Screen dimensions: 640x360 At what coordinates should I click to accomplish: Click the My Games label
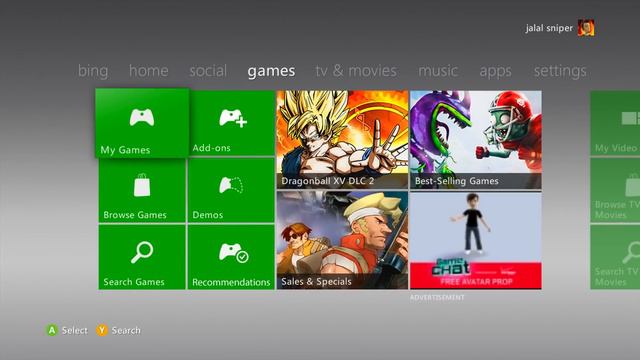(x=125, y=150)
